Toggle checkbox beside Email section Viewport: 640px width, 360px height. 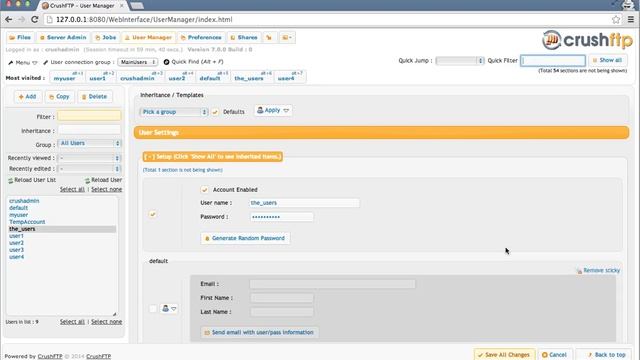(x=153, y=309)
